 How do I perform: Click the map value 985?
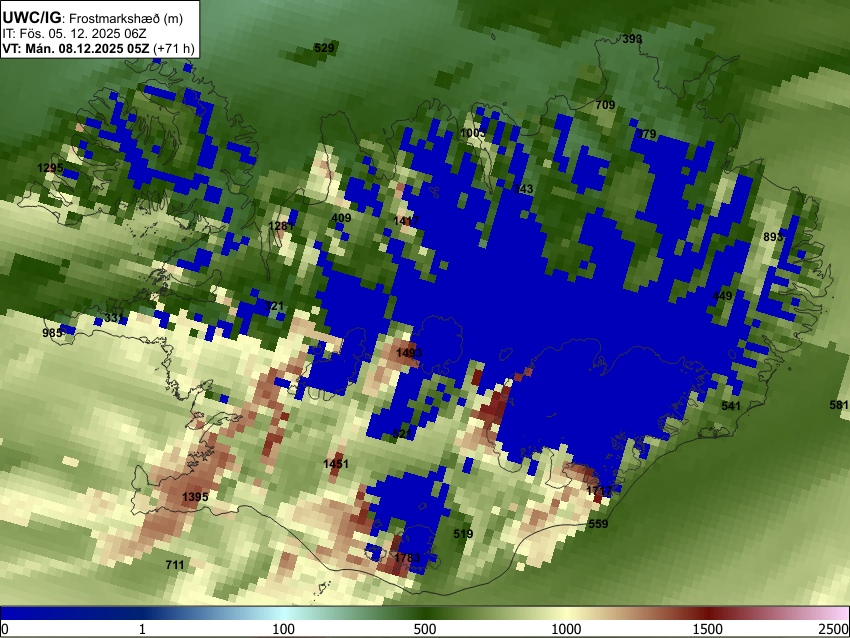point(53,333)
